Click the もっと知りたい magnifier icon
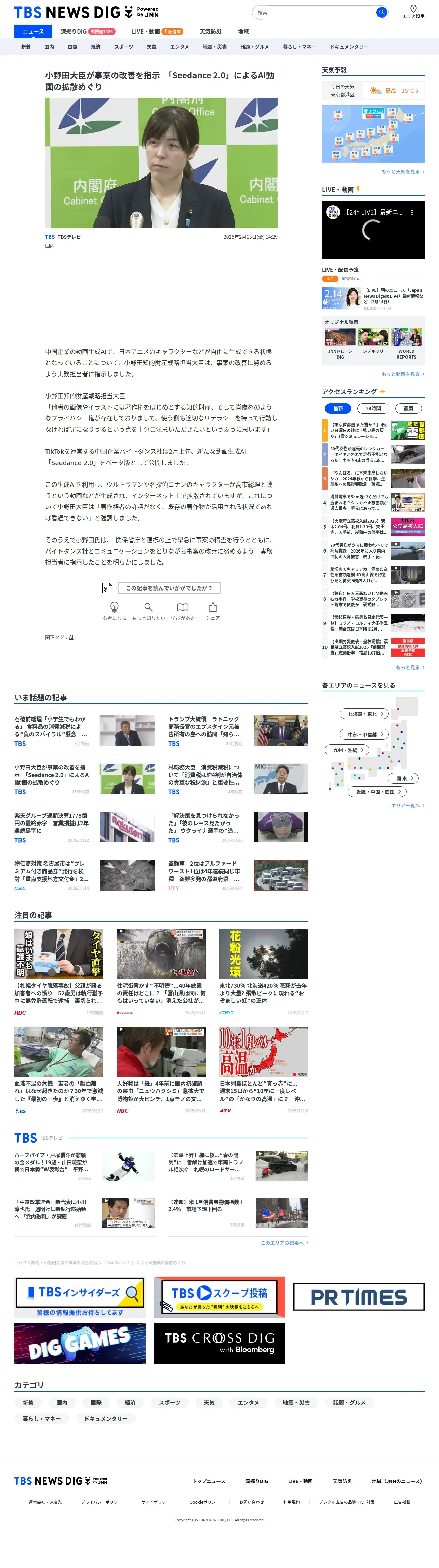The width and height of the screenshot is (439, 1568). tap(148, 607)
